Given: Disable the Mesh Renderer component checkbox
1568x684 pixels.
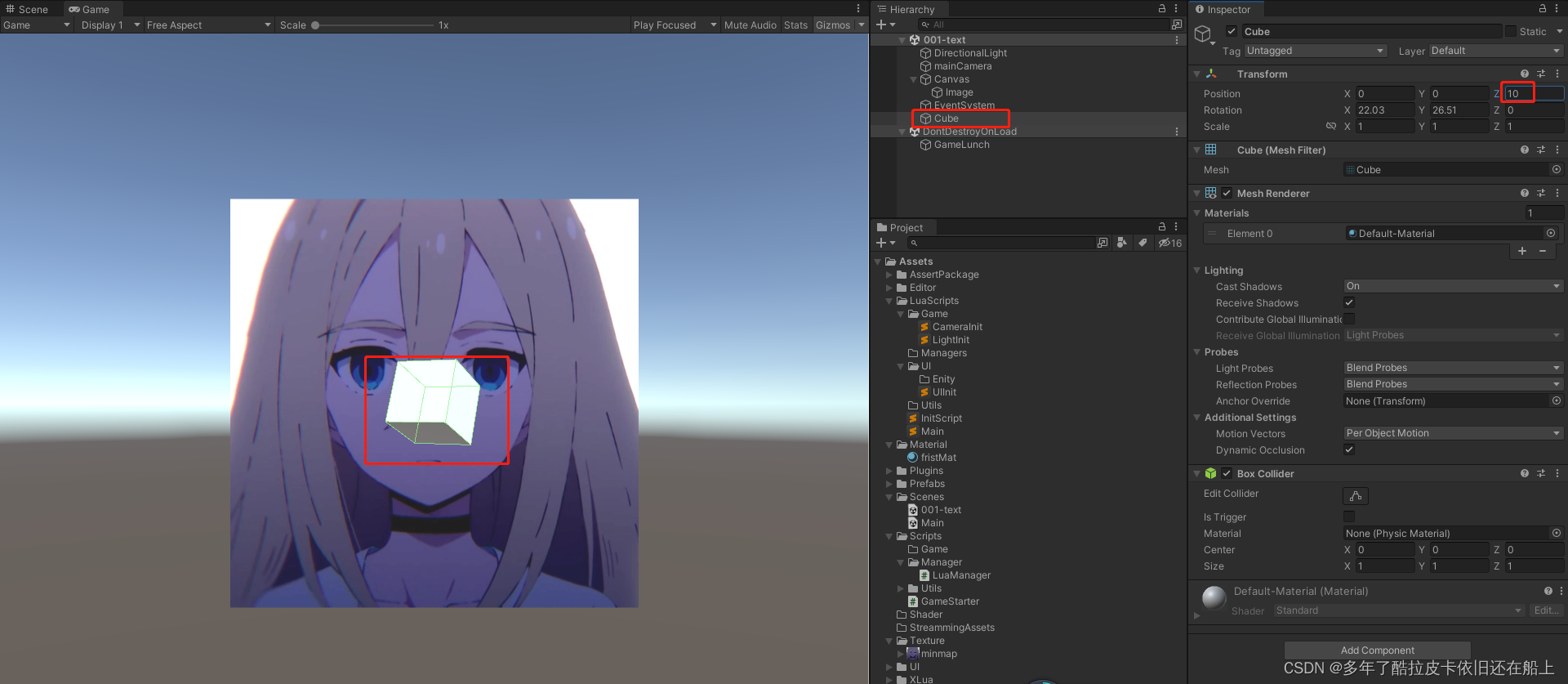Looking at the screenshot, I should point(1227,193).
